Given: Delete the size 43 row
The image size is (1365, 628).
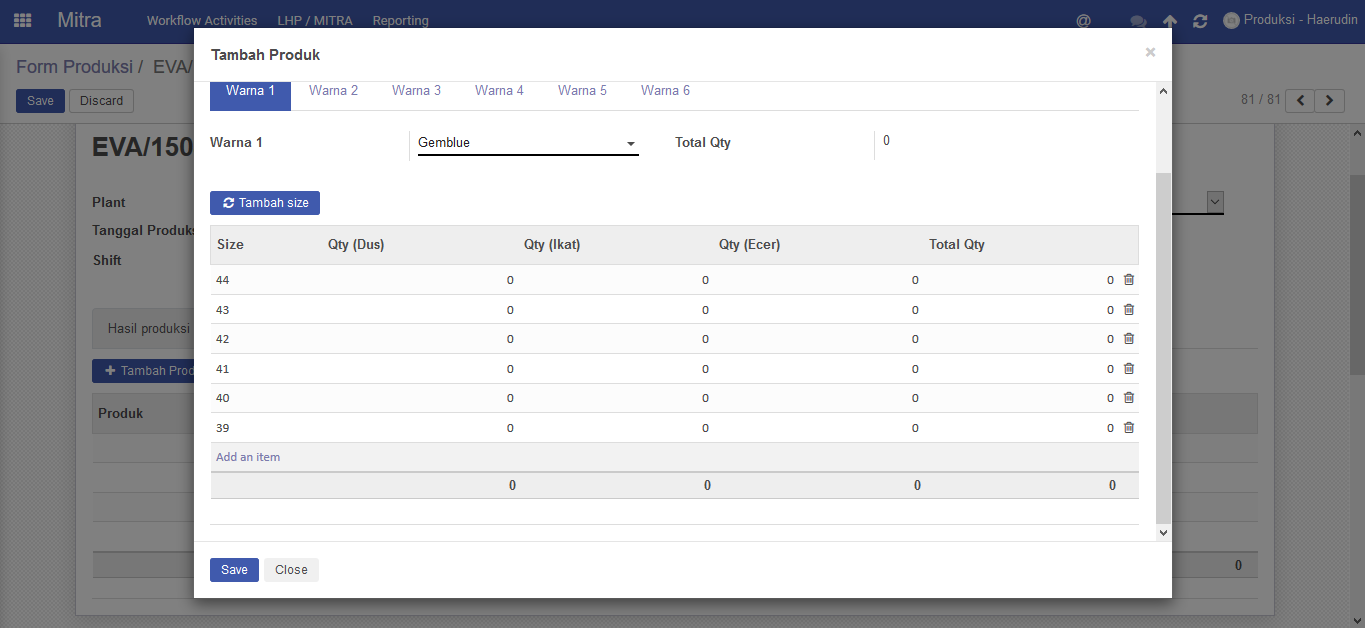Looking at the screenshot, I should [1129, 310].
